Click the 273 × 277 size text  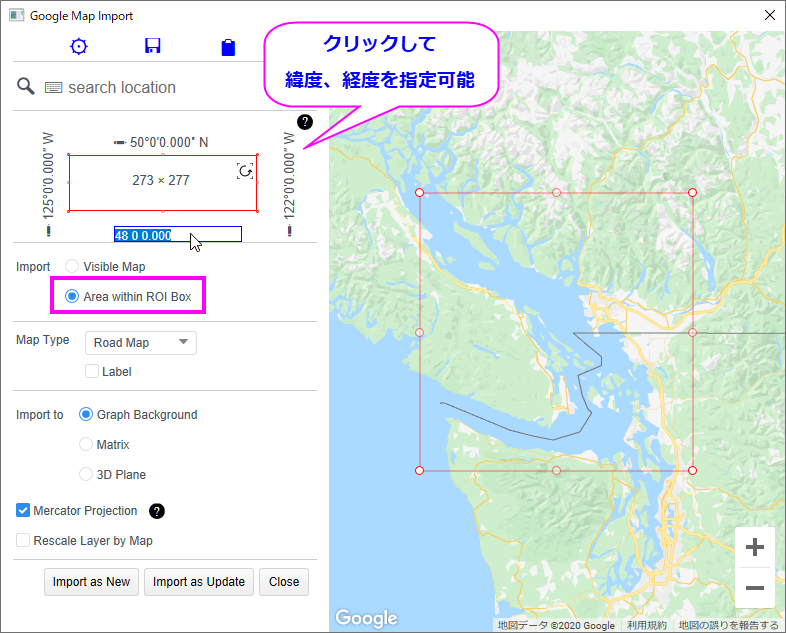tap(161, 180)
